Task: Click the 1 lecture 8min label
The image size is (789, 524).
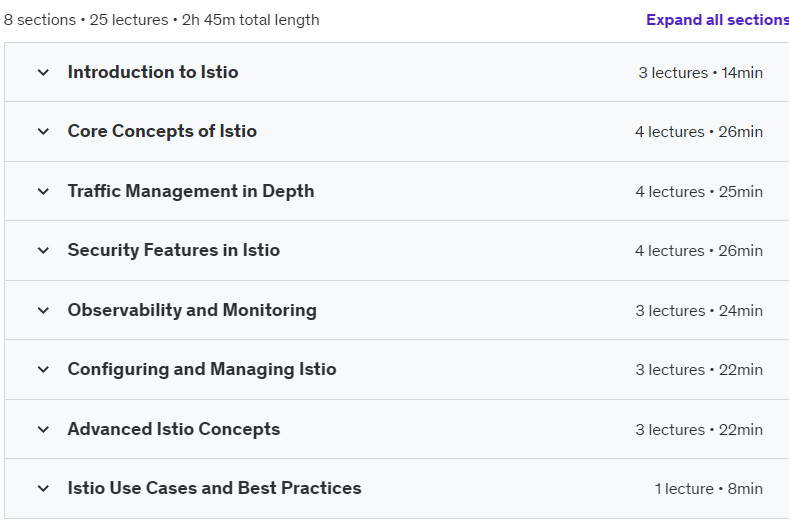Action: pyautogui.click(x=708, y=489)
